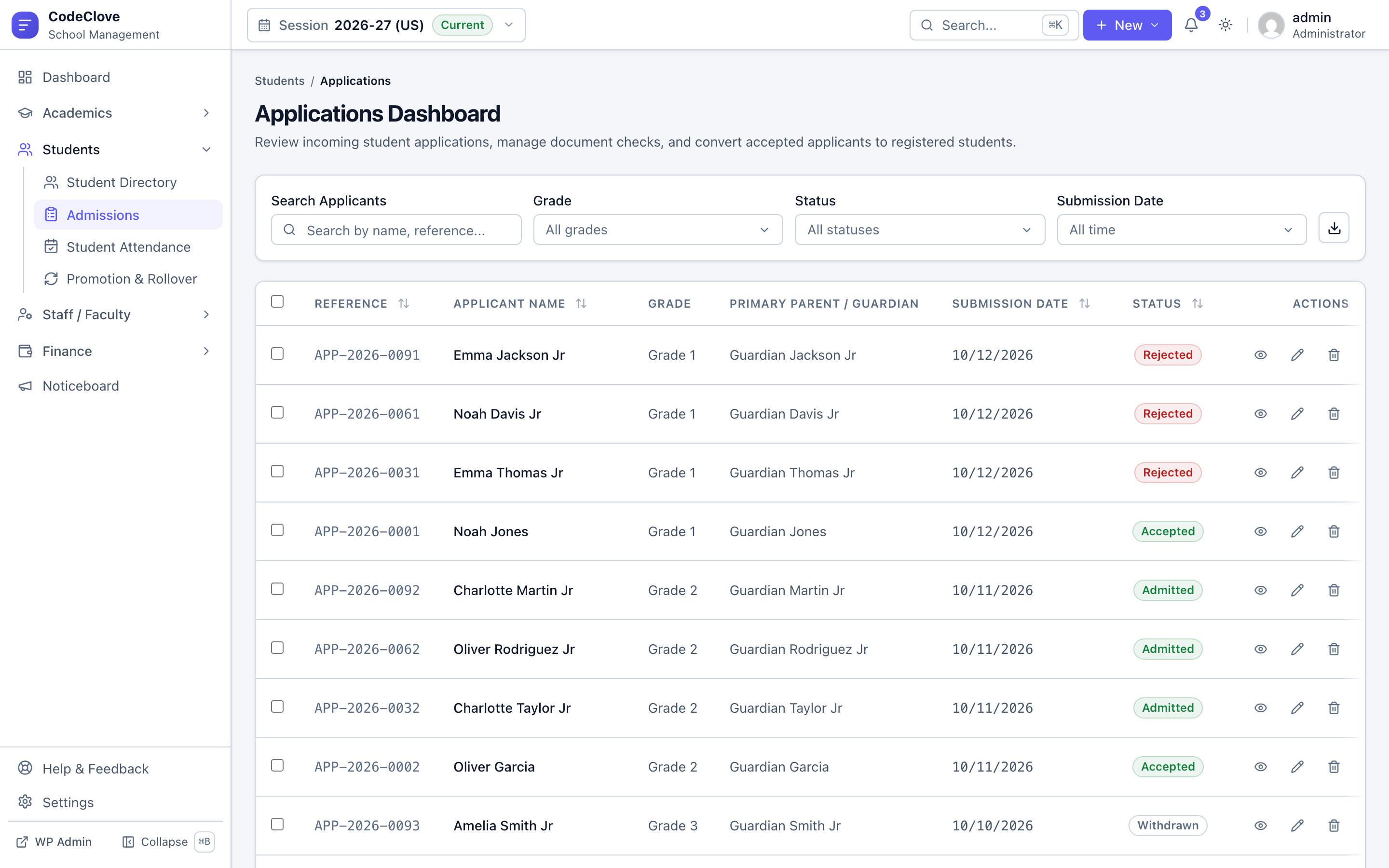
Task: Open the notifications bell
Action: (1191, 25)
